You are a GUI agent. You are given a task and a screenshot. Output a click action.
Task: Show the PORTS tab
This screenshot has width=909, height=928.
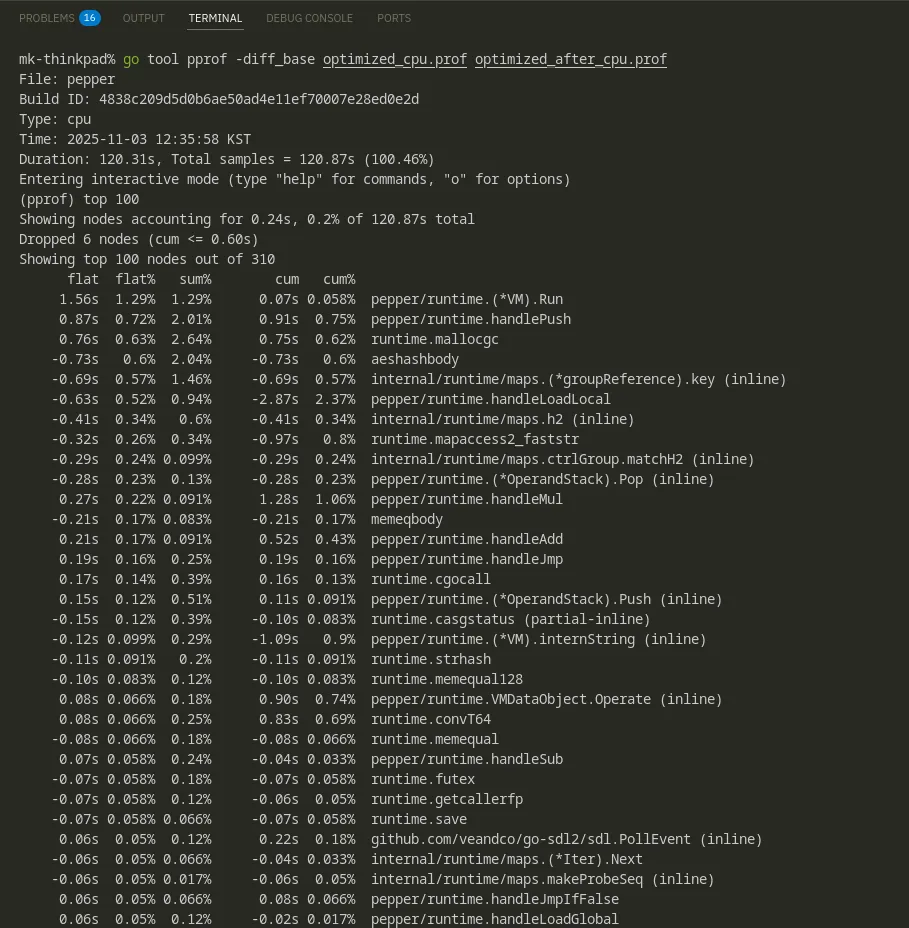[x=394, y=18]
